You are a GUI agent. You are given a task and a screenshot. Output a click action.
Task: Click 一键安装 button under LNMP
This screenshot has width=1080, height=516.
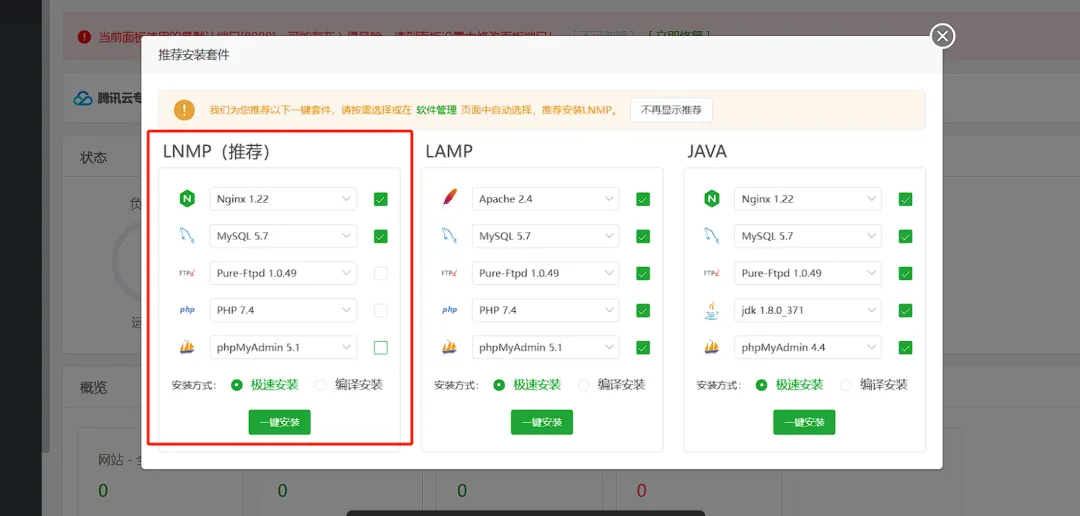280,422
